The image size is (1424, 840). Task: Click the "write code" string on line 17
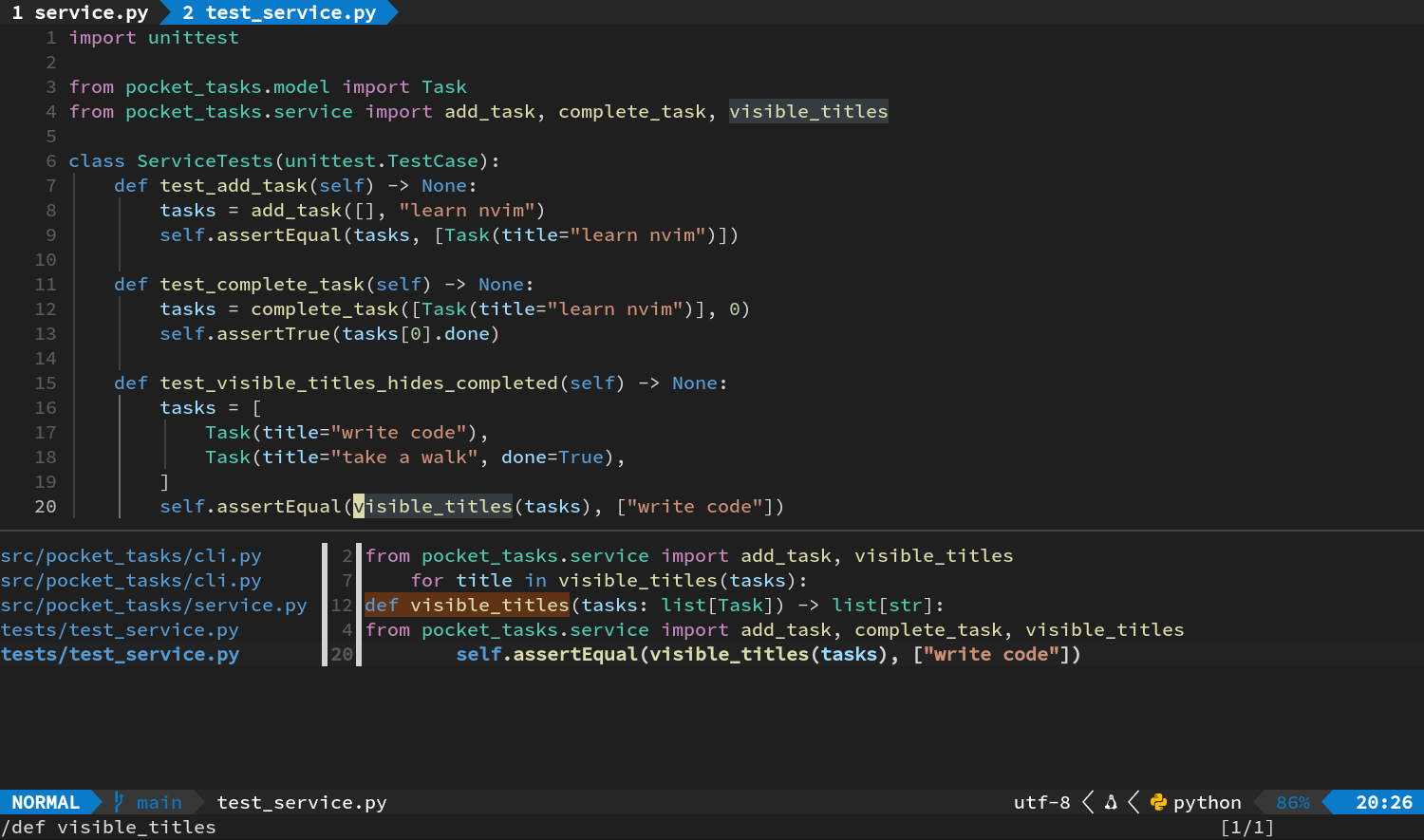pyautogui.click(x=399, y=432)
